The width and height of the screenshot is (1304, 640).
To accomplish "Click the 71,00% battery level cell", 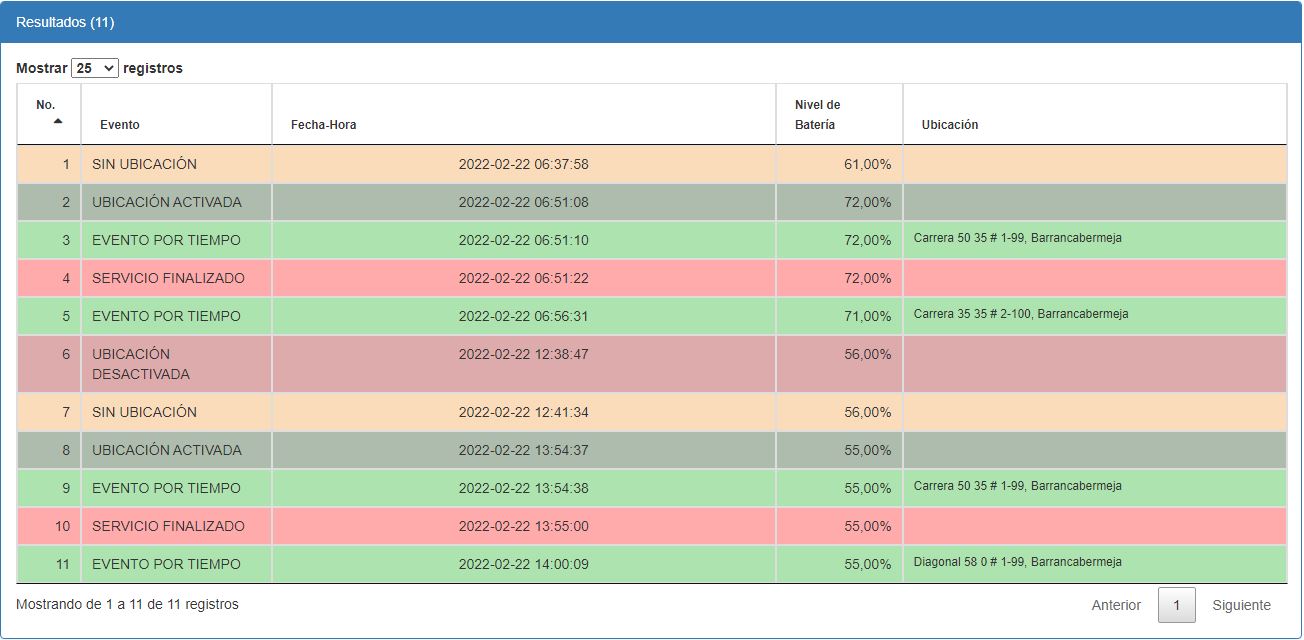I will click(x=867, y=316).
